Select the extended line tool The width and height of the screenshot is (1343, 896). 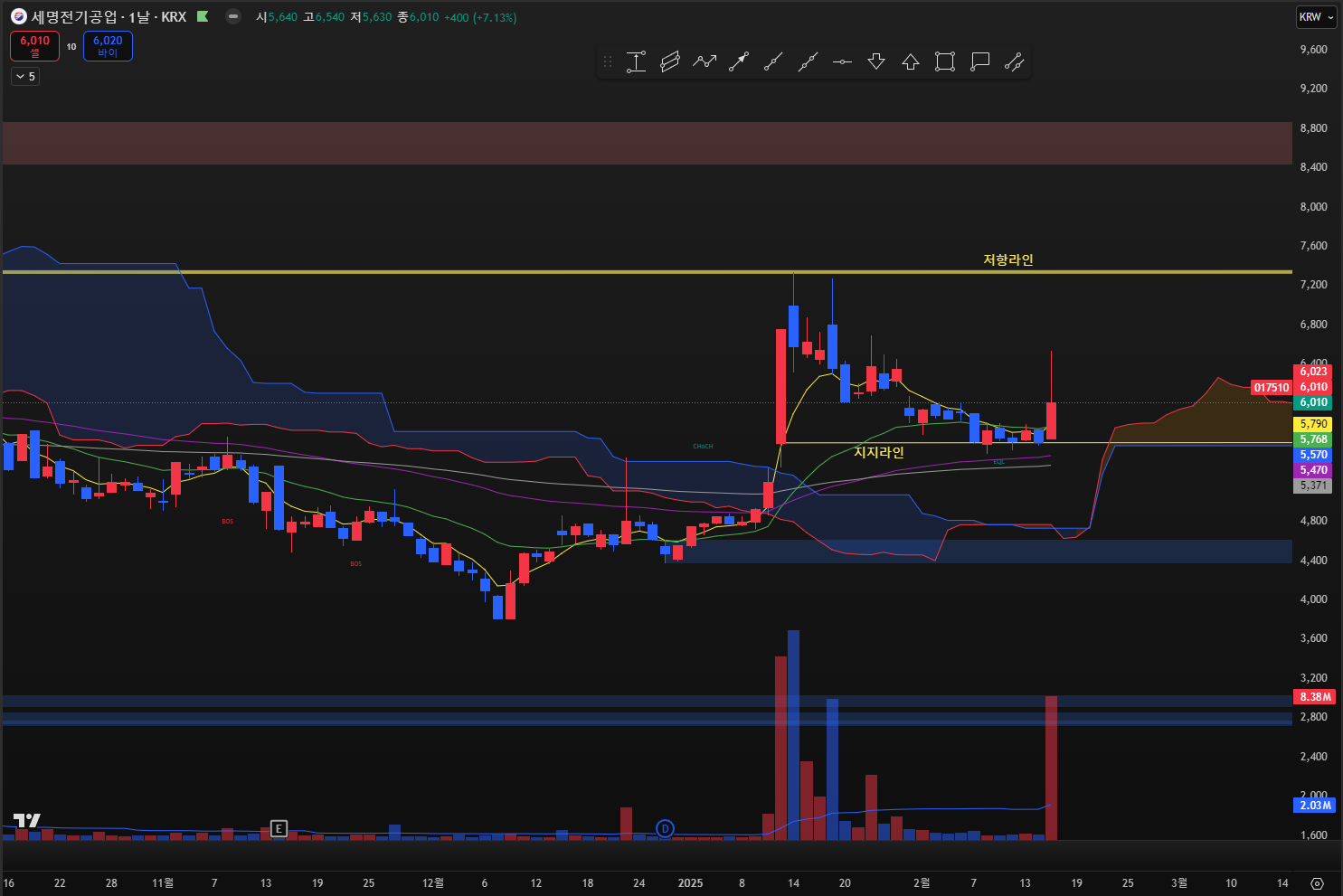(x=808, y=61)
